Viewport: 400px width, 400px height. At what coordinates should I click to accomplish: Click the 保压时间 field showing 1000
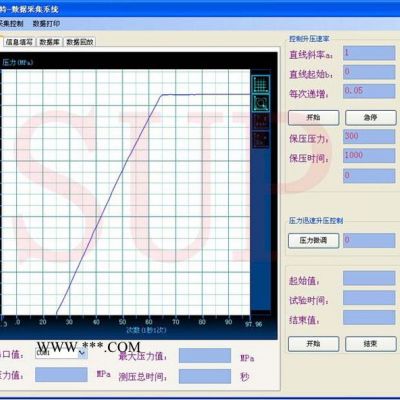click(369, 156)
